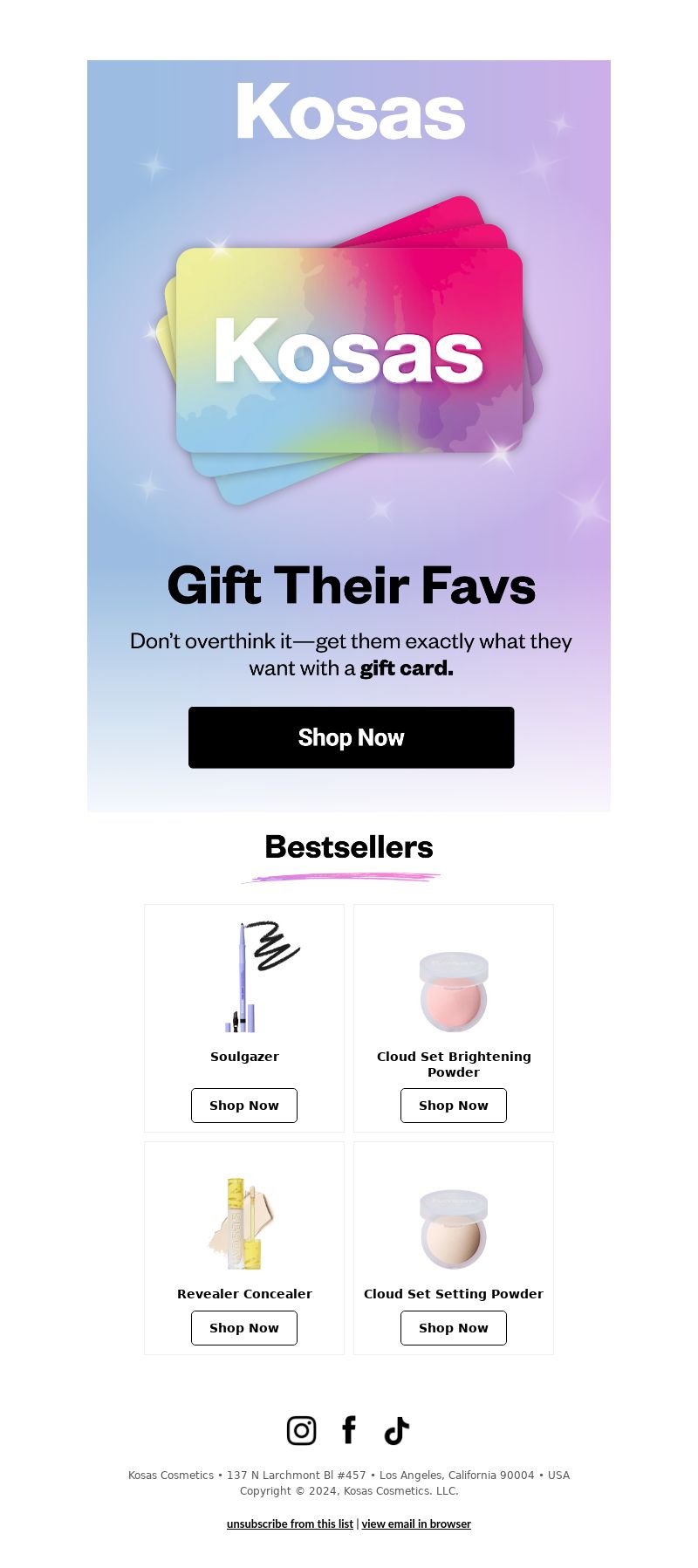Click the Revealer Concealer product name
This screenshot has height=1568, width=698.
pos(244,1294)
